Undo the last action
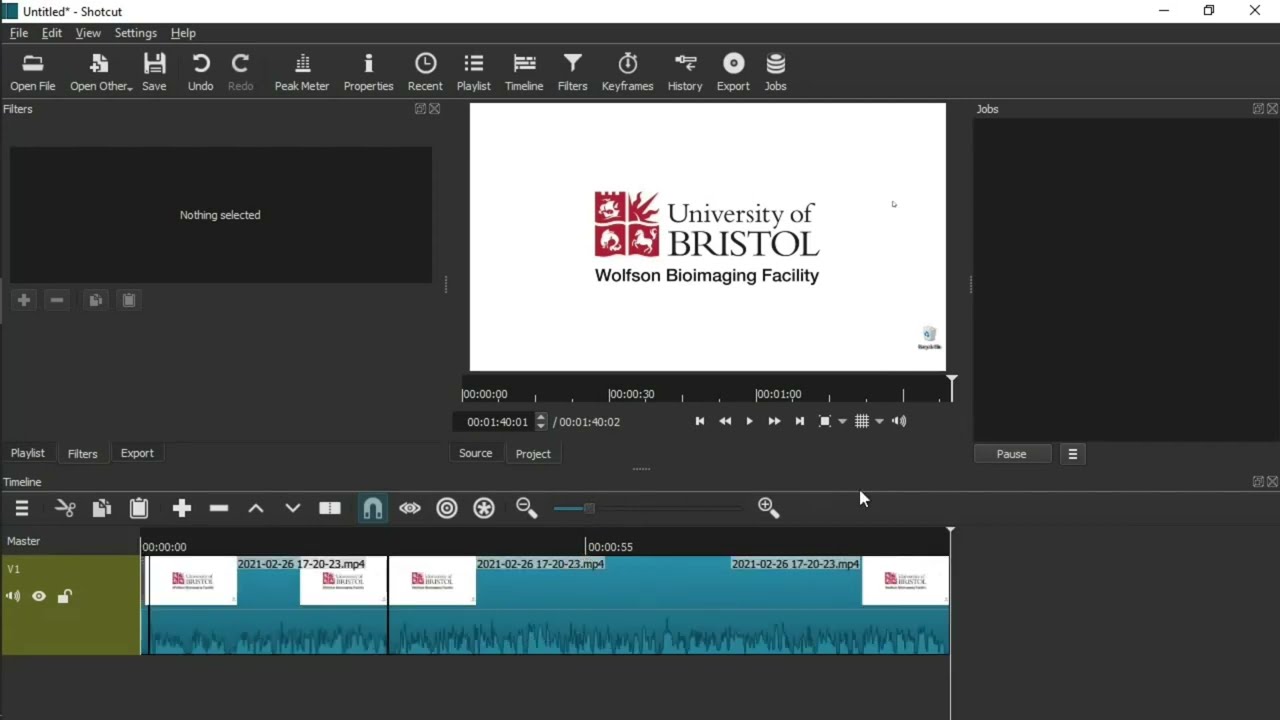Screen dimensions: 1280x720 (x=200, y=73)
